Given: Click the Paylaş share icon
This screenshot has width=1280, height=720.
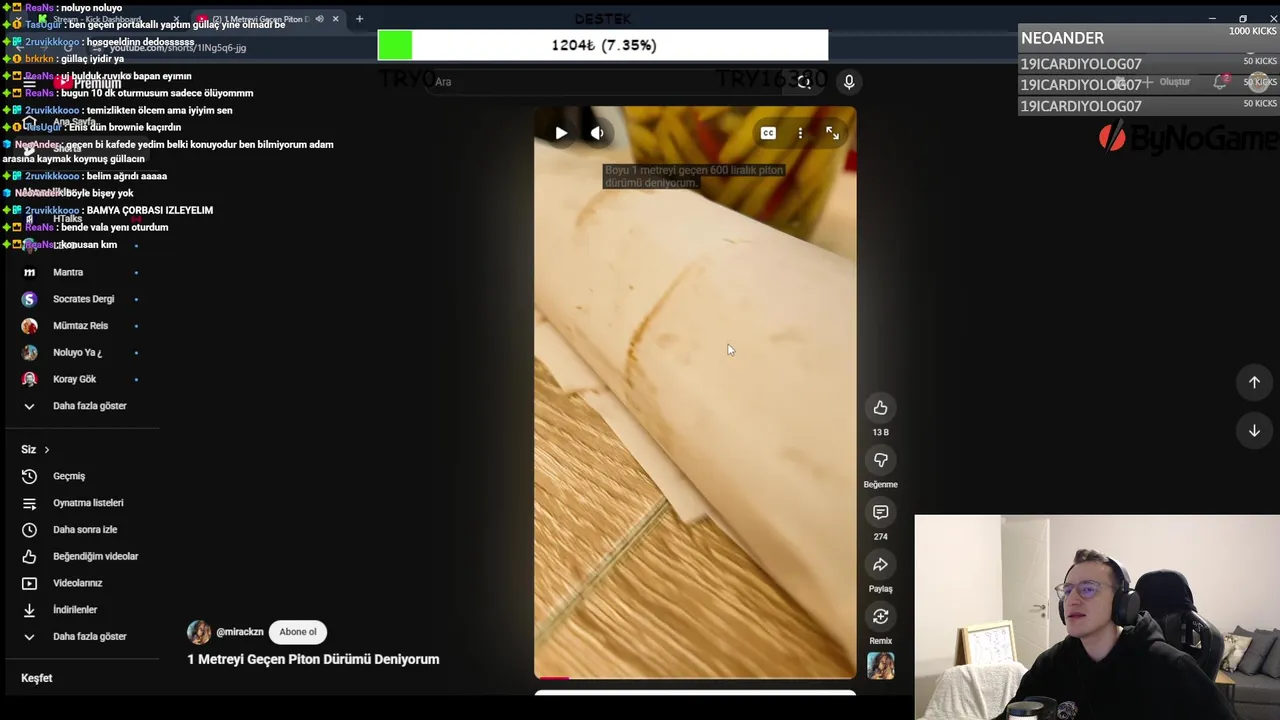Looking at the screenshot, I should (880, 564).
